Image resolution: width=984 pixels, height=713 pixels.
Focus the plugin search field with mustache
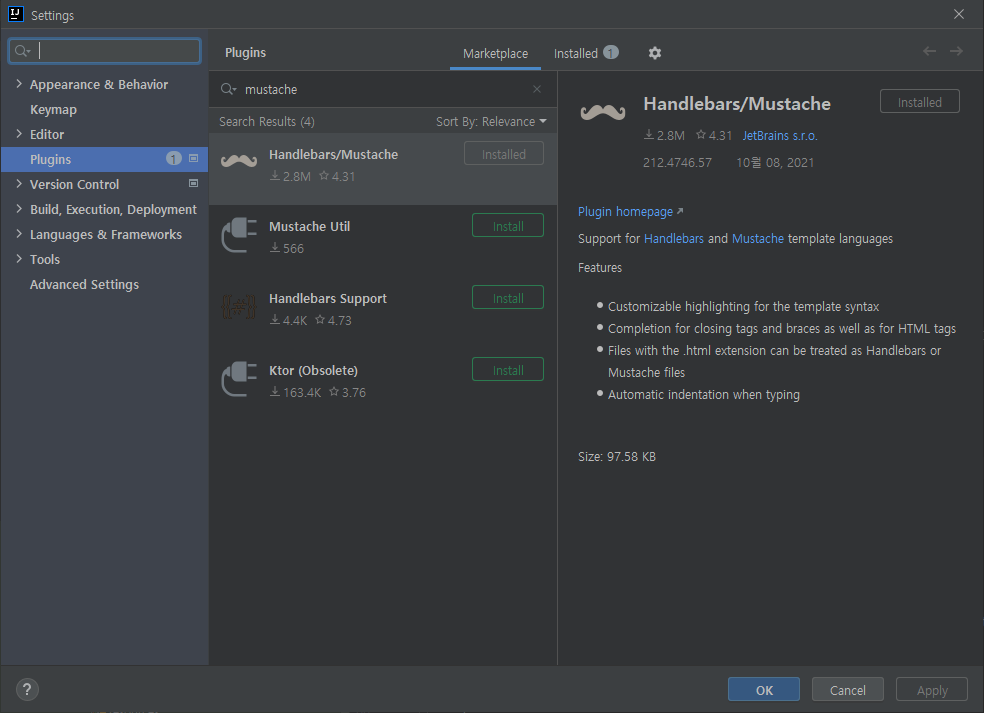point(383,89)
